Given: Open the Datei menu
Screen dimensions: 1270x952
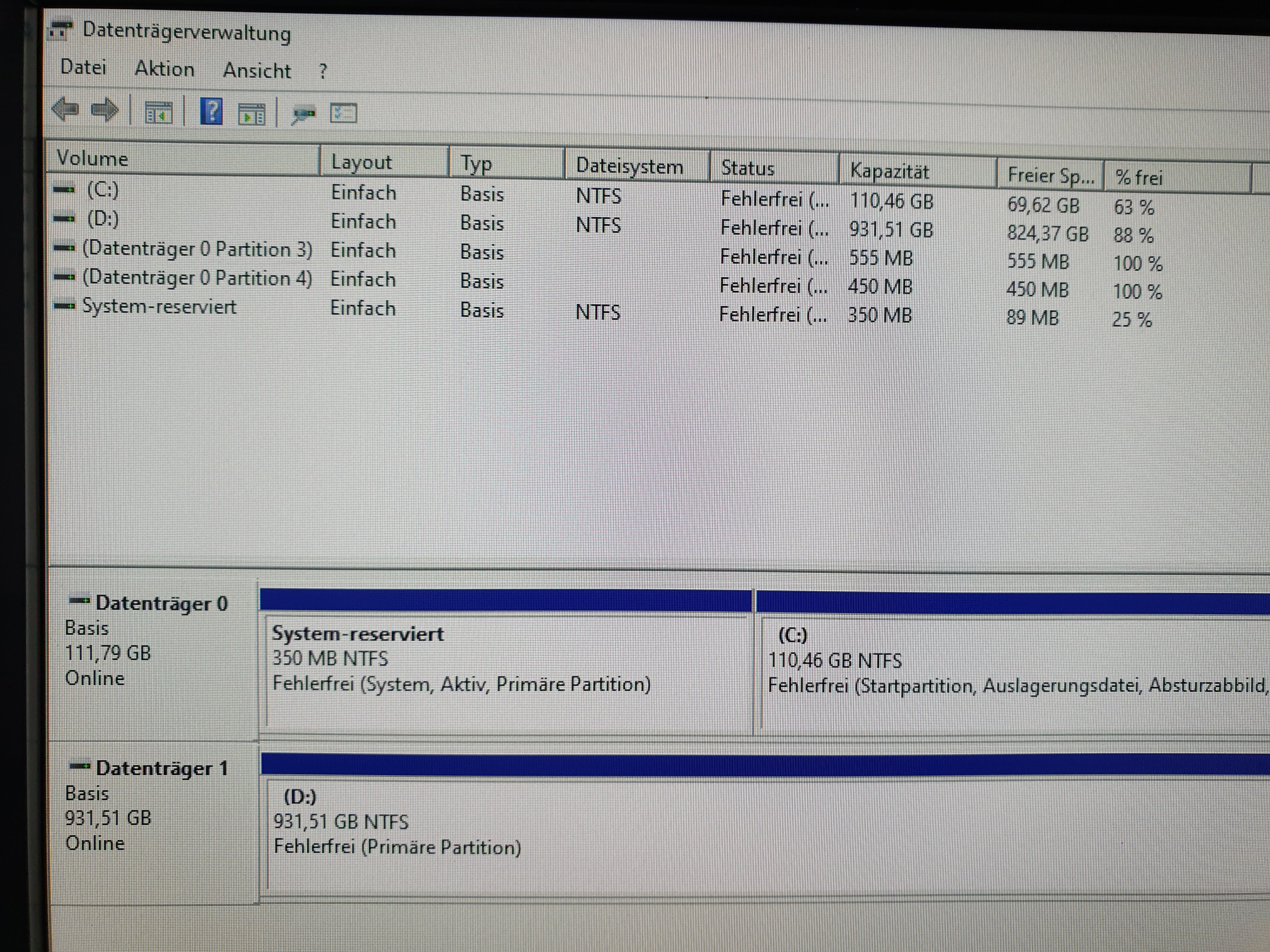Looking at the screenshot, I should pos(83,68).
